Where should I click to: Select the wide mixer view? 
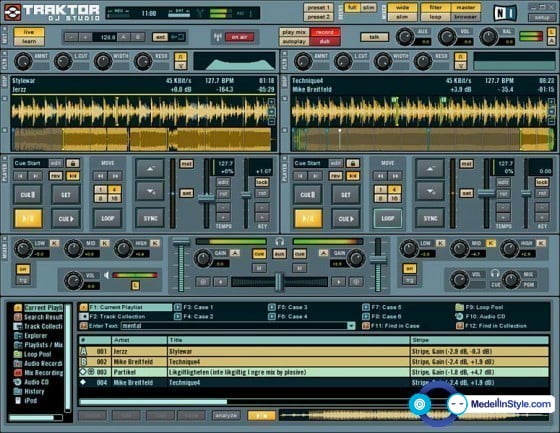coord(402,8)
